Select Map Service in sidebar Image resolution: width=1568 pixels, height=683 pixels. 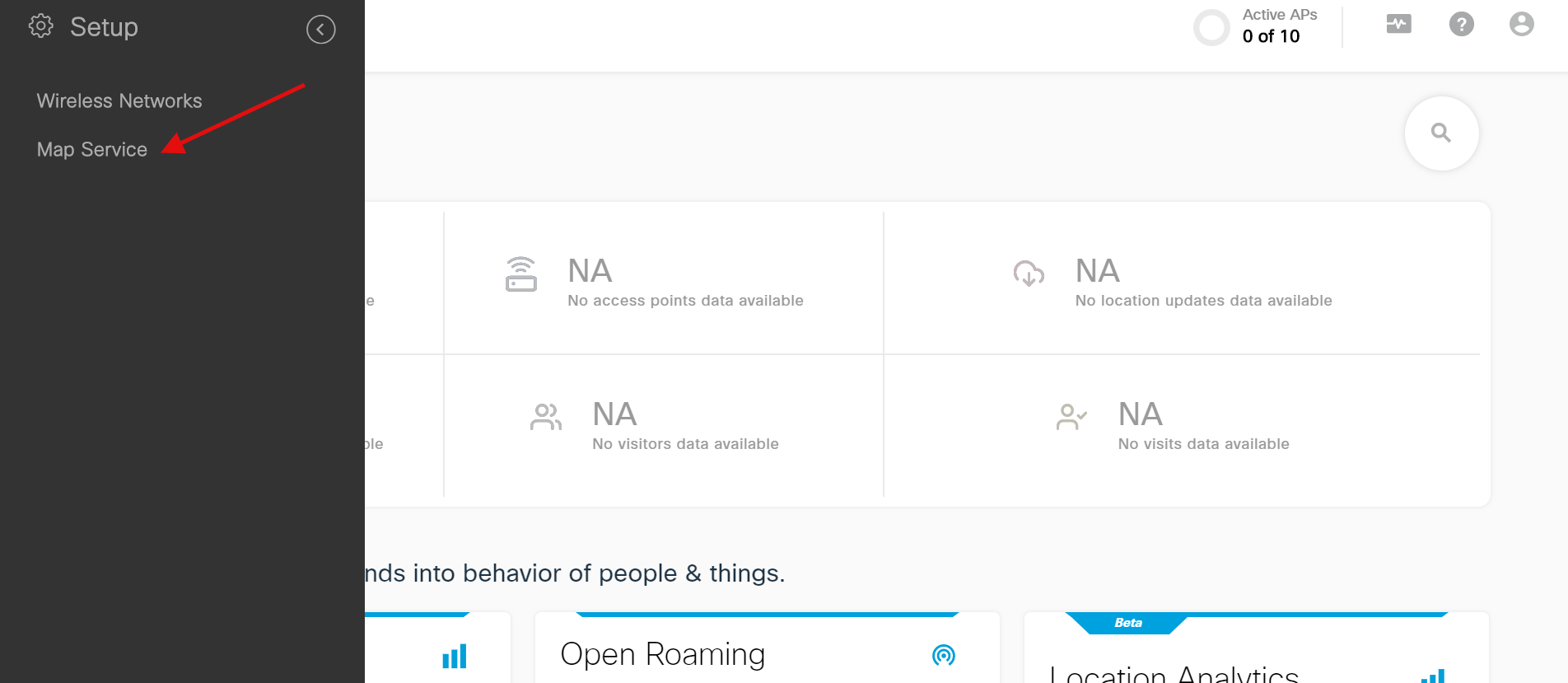pyautogui.click(x=92, y=149)
